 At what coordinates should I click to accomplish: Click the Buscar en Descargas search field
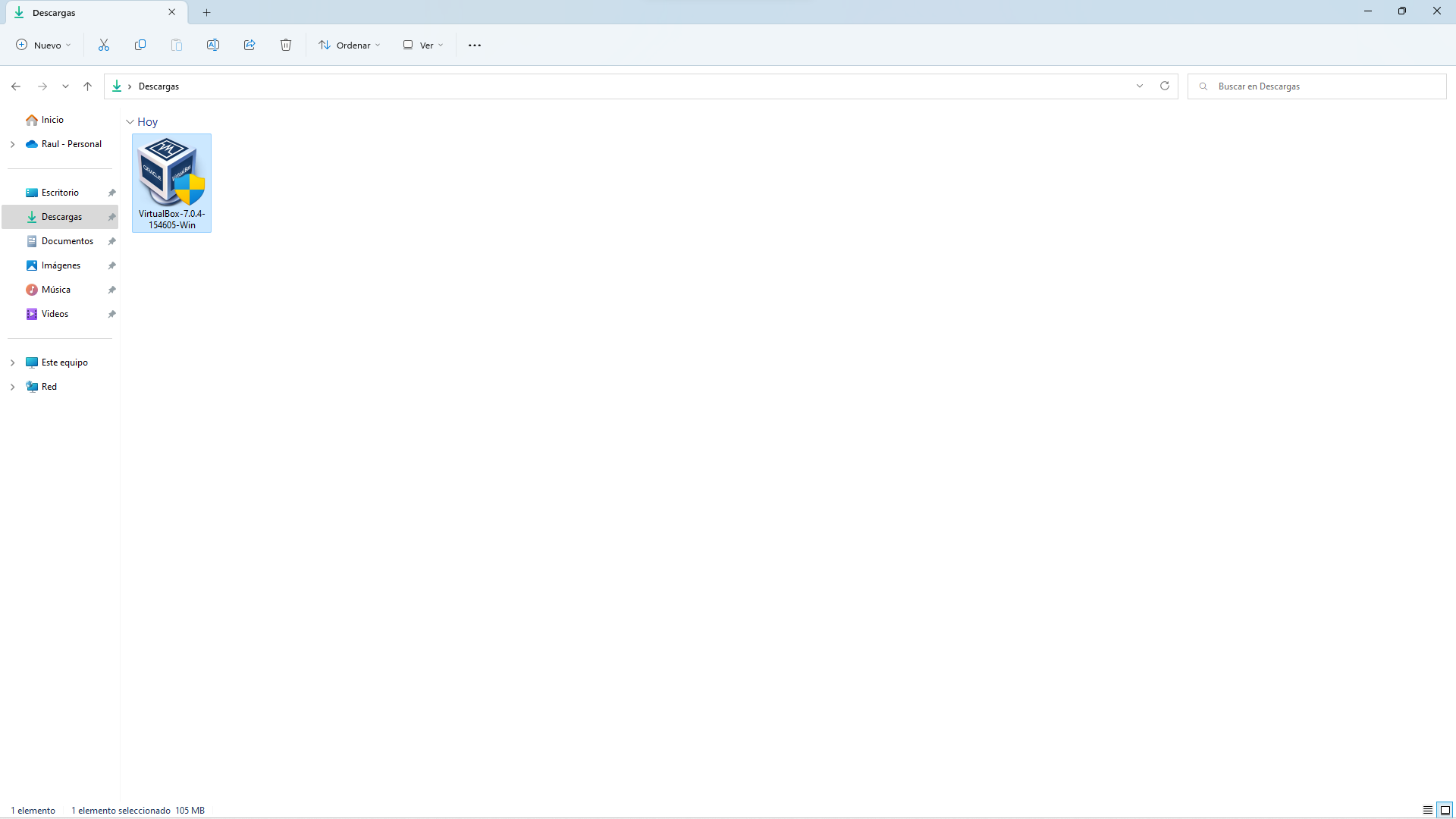tap(1319, 86)
